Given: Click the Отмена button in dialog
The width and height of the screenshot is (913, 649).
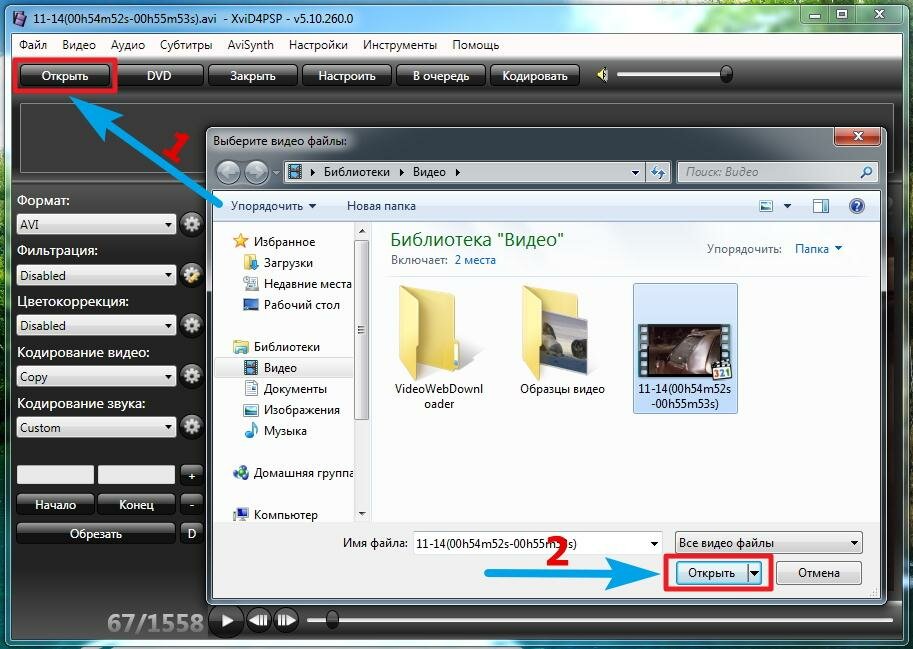Looking at the screenshot, I should [819, 573].
